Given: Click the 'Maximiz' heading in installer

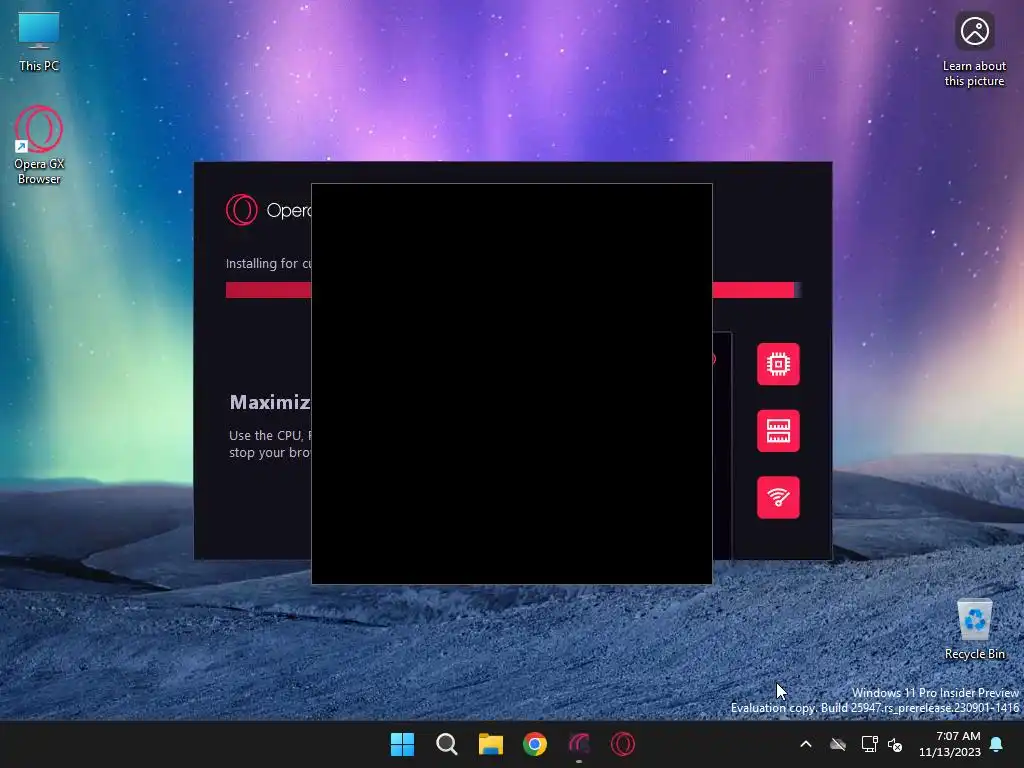Looking at the screenshot, I should 270,402.
